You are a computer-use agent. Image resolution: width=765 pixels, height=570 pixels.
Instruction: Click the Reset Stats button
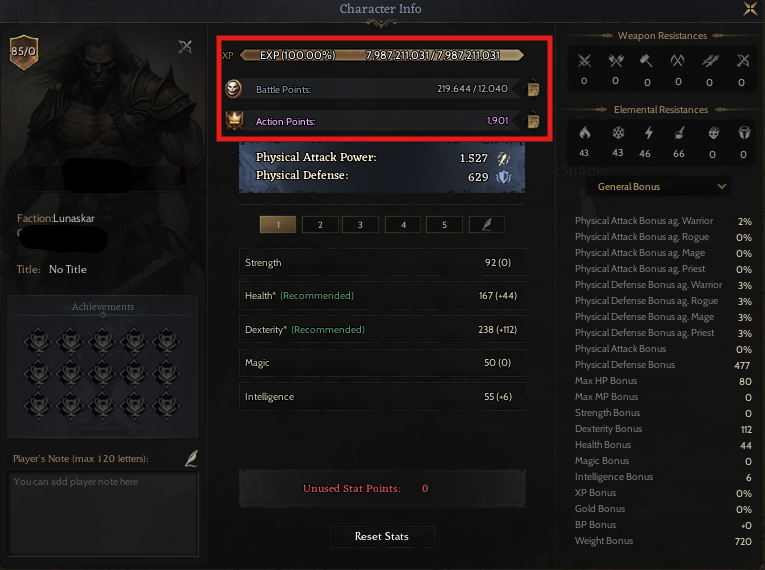382,536
